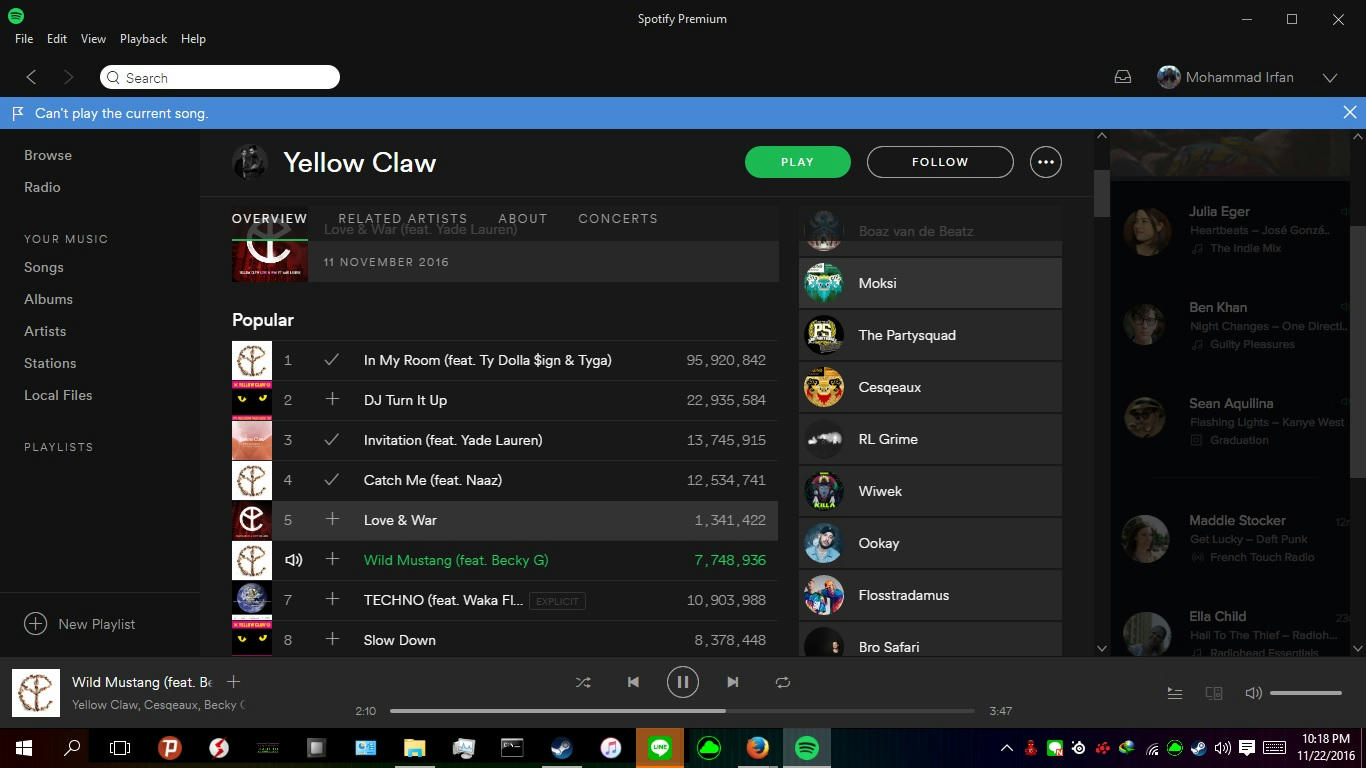1366x768 pixels.
Task: Dismiss the Can't play current song banner
Action: pyautogui.click(x=1350, y=113)
